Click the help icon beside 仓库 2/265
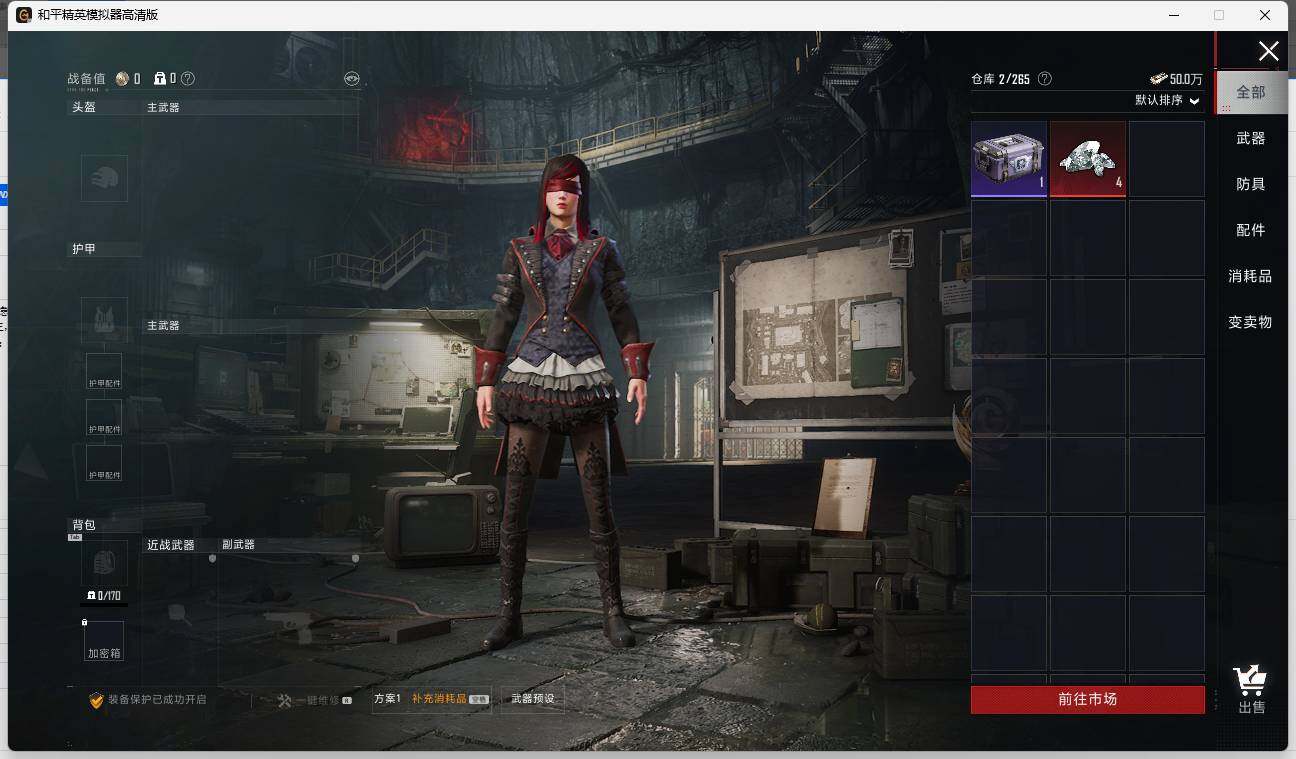The image size is (1296, 759). point(1045,78)
